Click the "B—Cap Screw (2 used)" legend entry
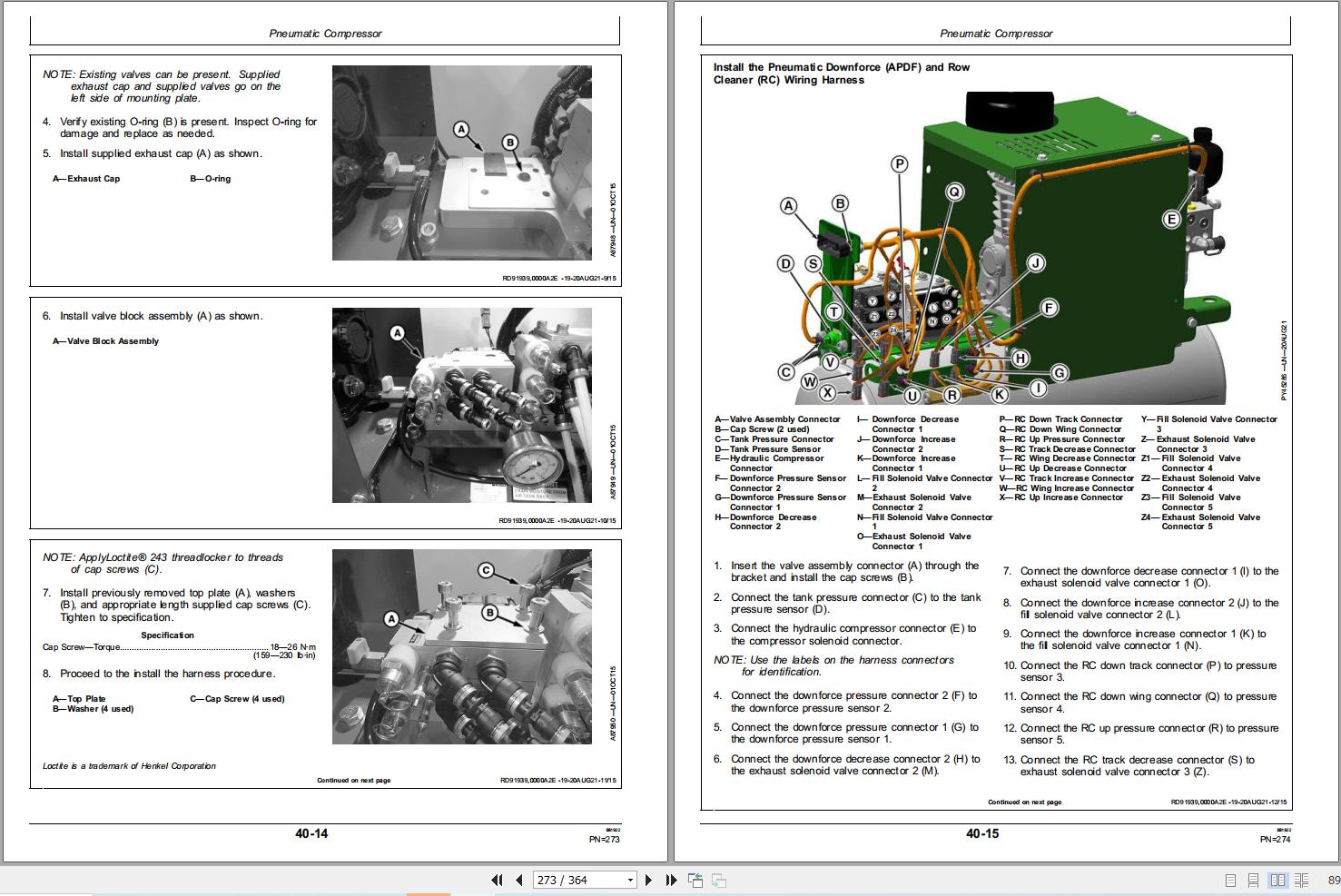 pos(762,429)
